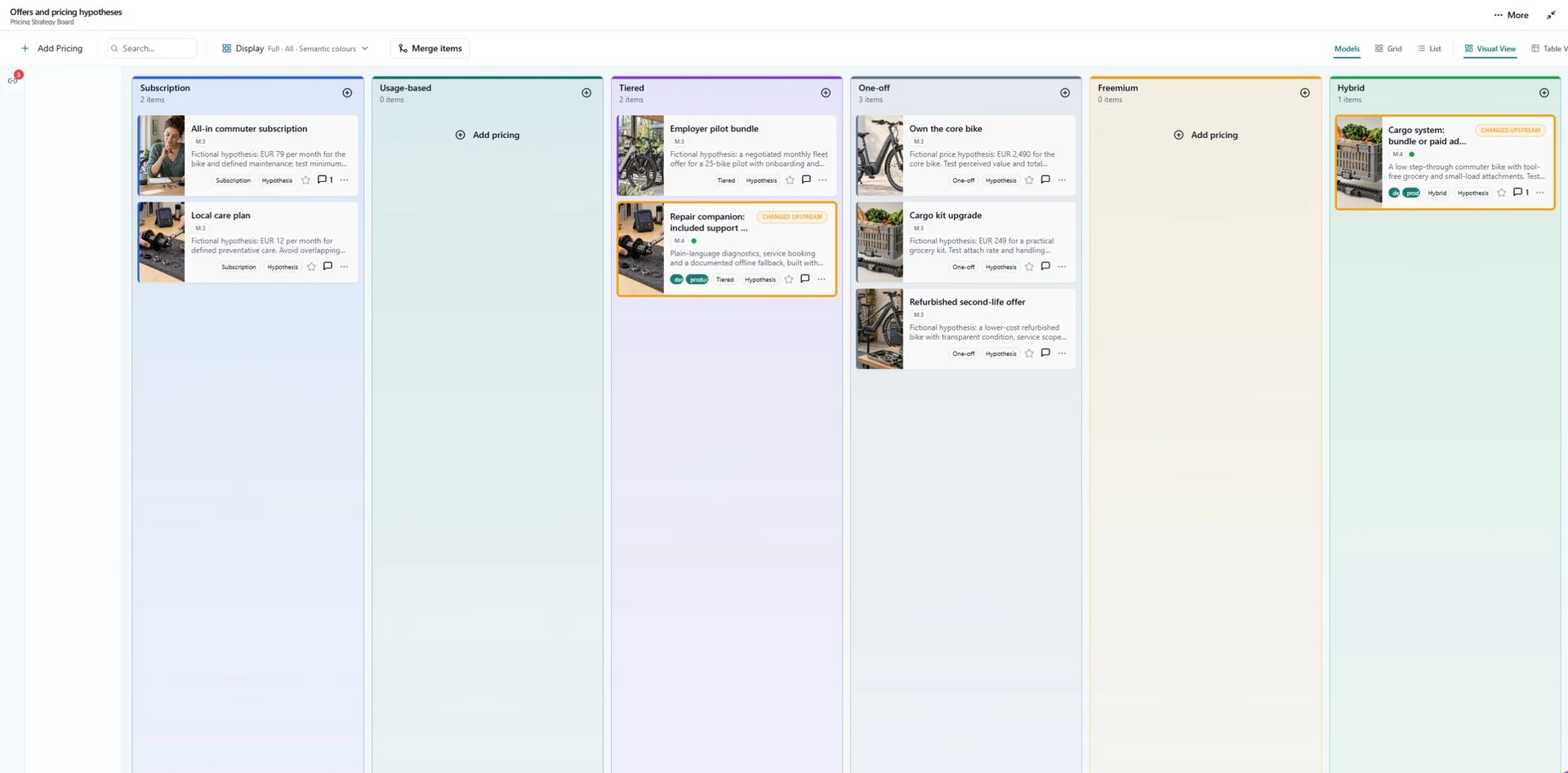Click the Merge items button
Viewport: 1568px width, 773px height.
click(x=430, y=48)
